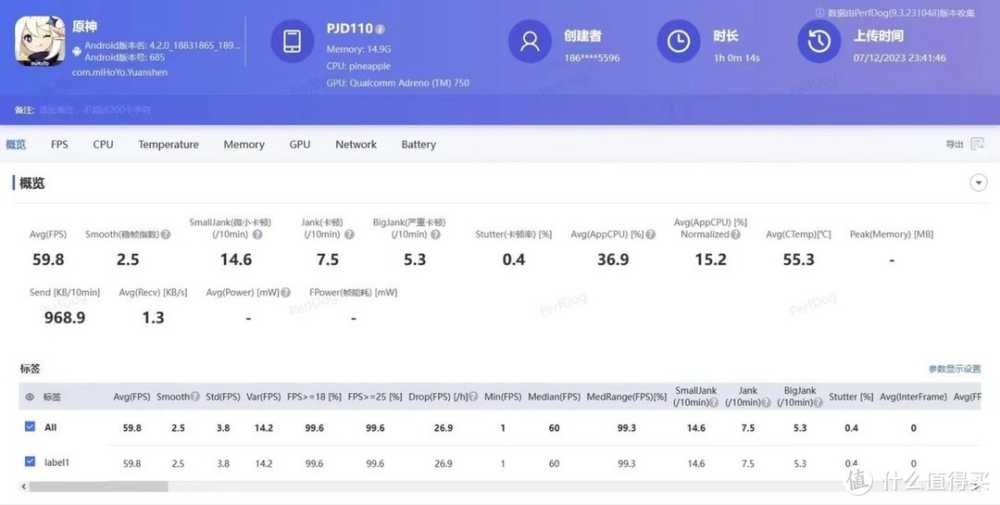Click the info icon next to PJD110
The image size is (1000, 505).
(380, 29)
